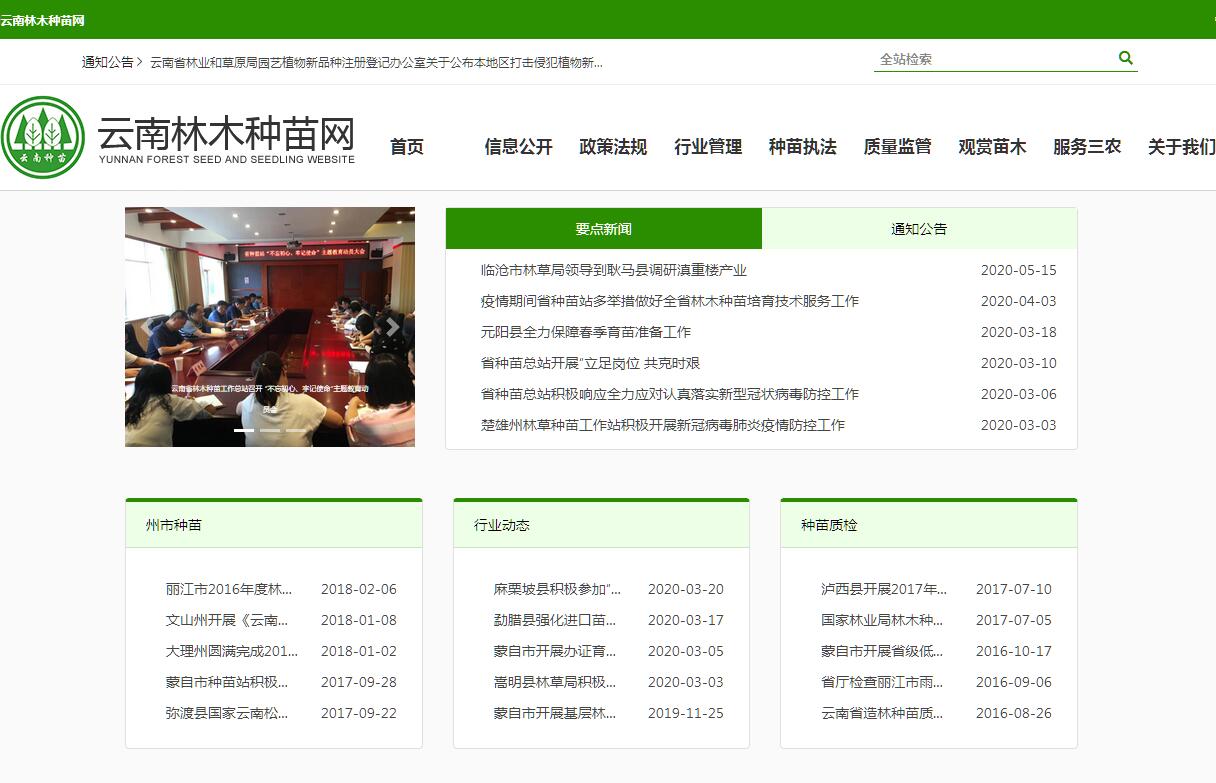
Task: Click the 全站检索 search input field
Action: point(990,59)
